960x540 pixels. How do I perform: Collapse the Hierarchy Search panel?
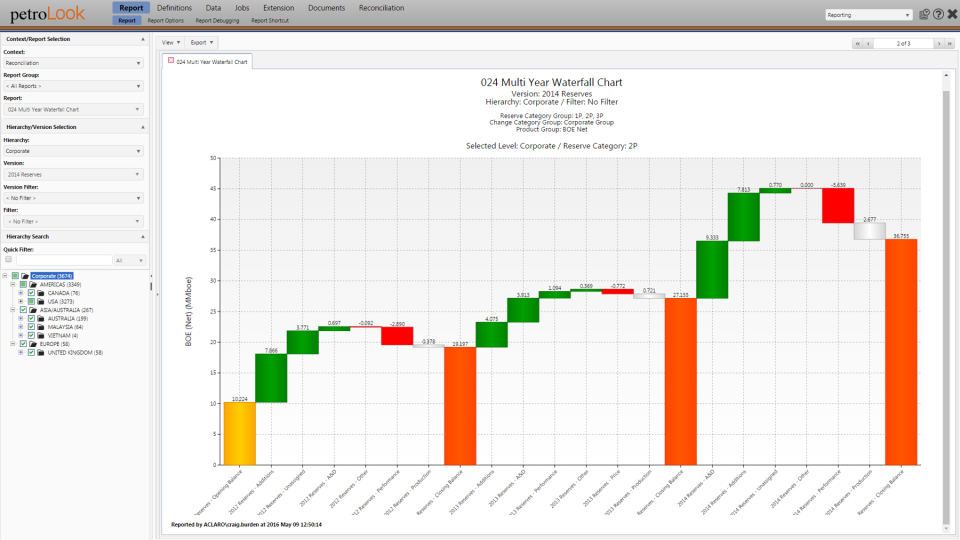tap(143, 236)
